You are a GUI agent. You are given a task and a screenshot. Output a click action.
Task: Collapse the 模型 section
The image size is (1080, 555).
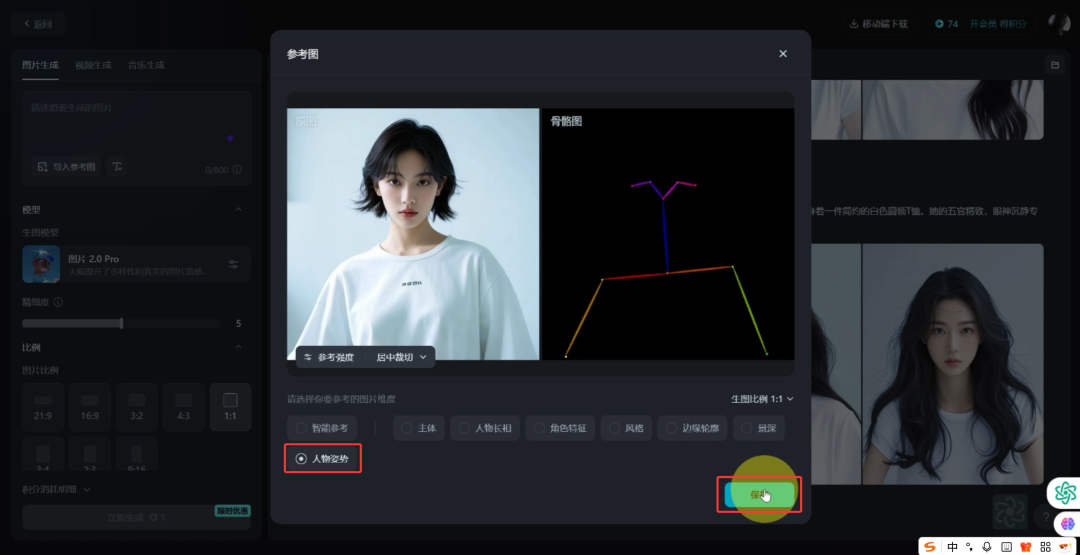pyautogui.click(x=239, y=209)
